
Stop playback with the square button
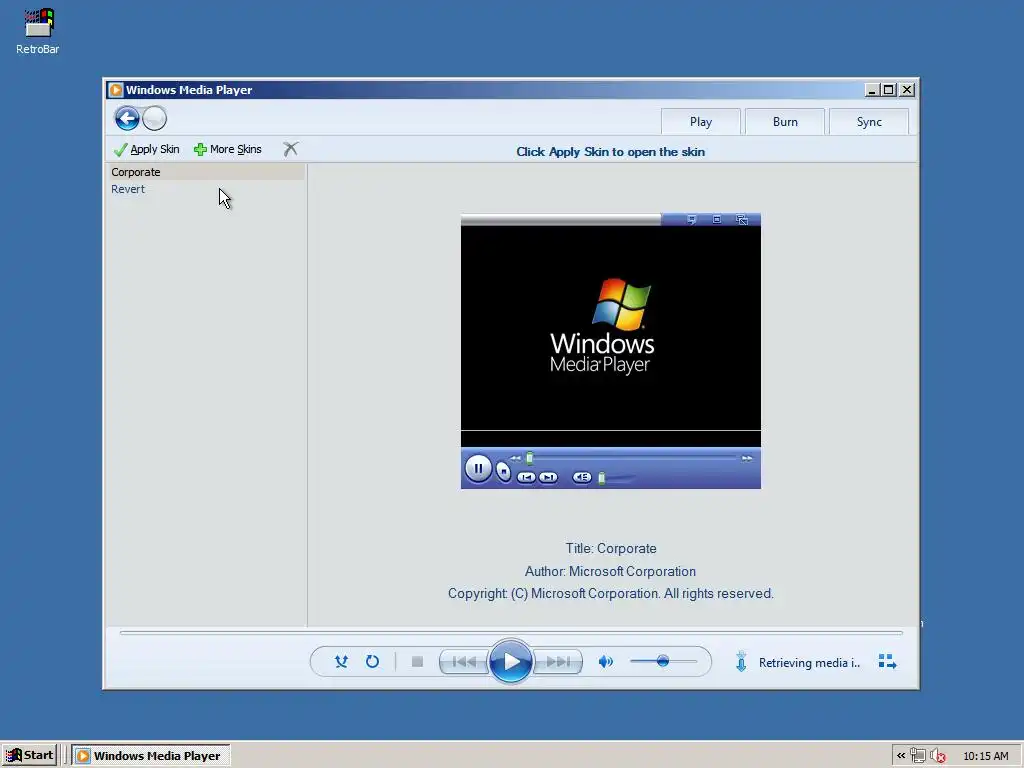[x=417, y=662]
